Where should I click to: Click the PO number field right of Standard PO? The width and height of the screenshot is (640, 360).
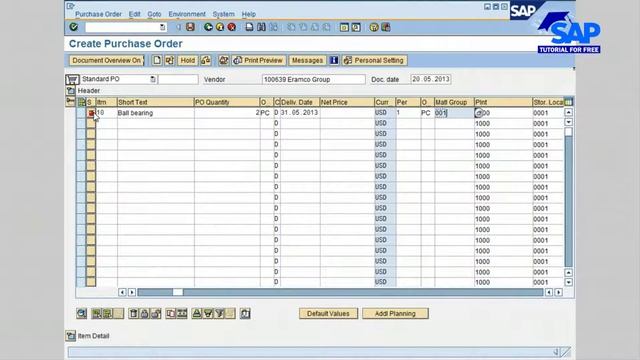[178, 79]
